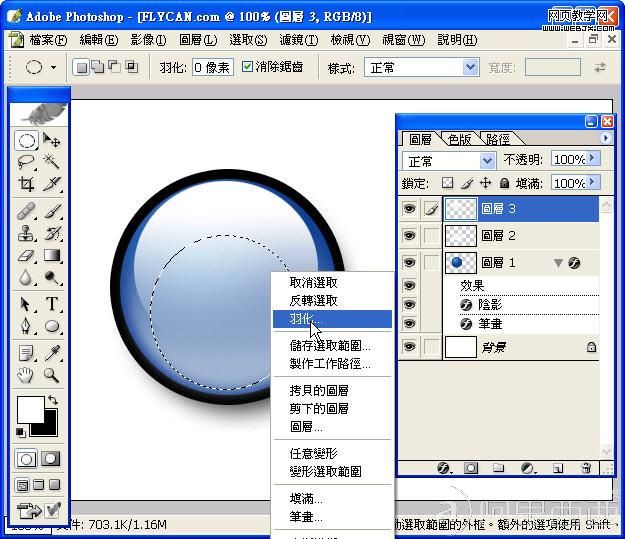Image resolution: width=625 pixels, height=539 pixels.
Task: Switch to Quick Mask mode
Action: coord(50,459)
